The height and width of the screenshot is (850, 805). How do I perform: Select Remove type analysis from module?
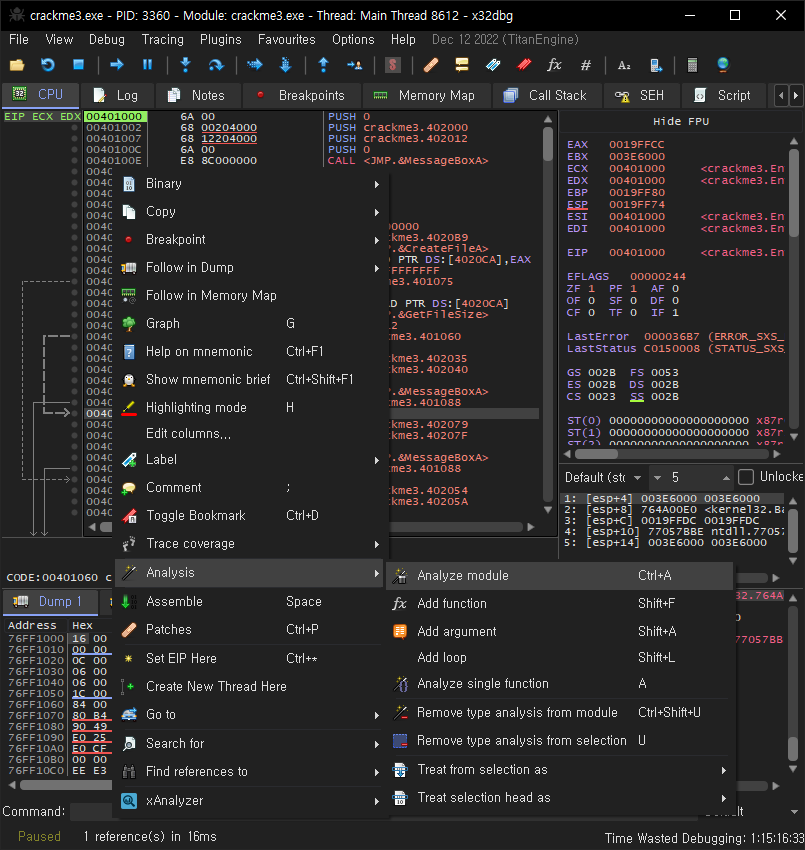tap(559, 712)
